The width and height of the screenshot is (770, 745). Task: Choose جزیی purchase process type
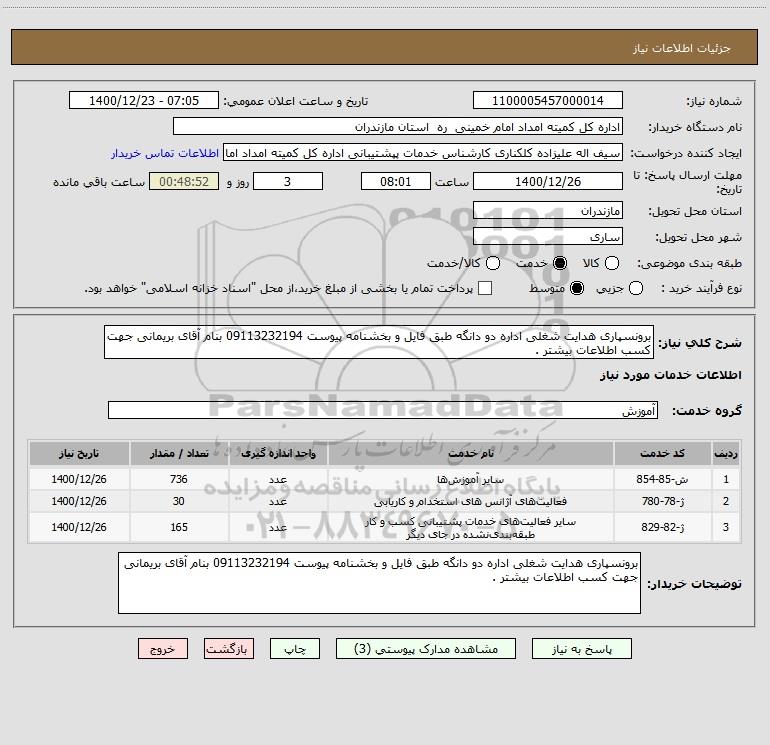point(635,288)
